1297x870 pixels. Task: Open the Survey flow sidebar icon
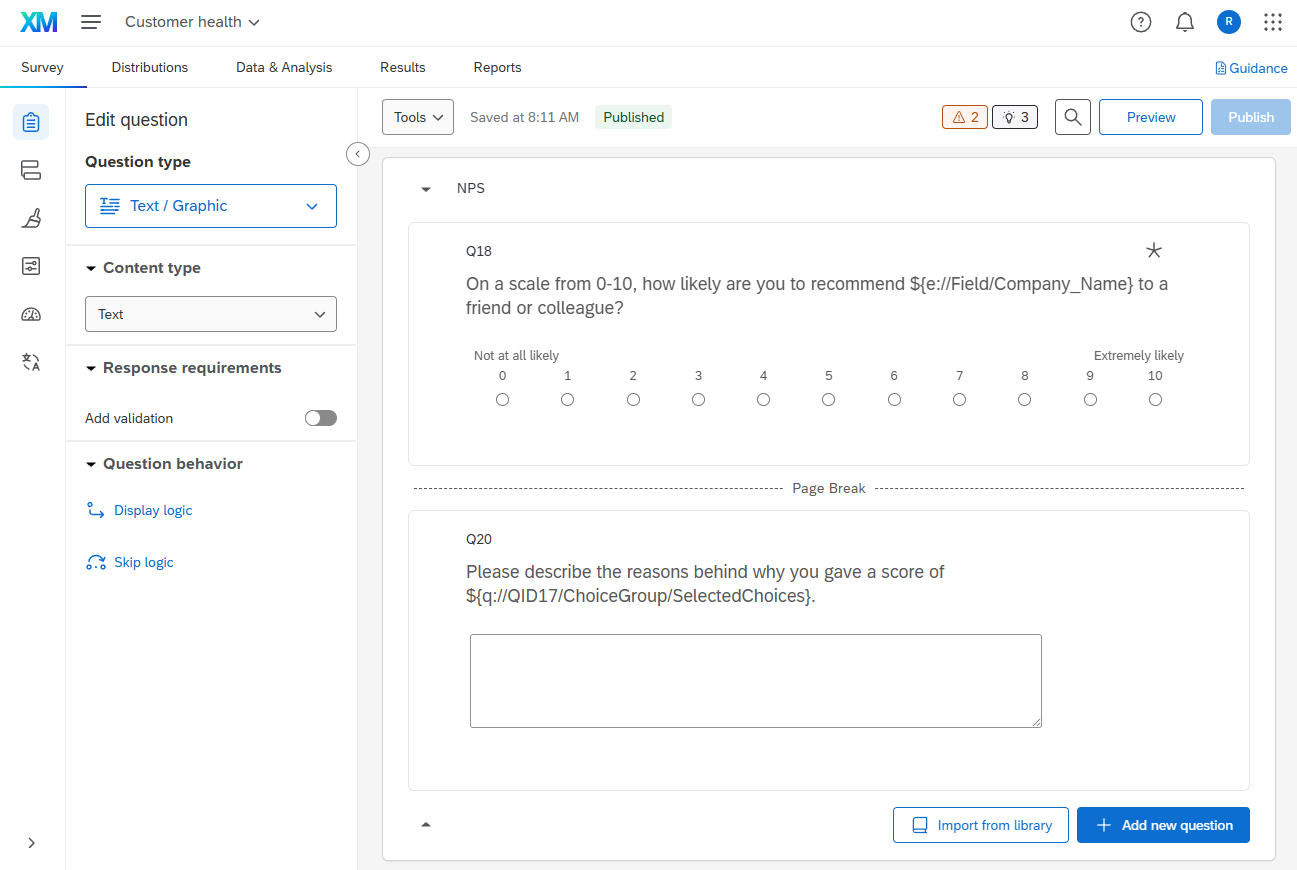coord(31,170)
